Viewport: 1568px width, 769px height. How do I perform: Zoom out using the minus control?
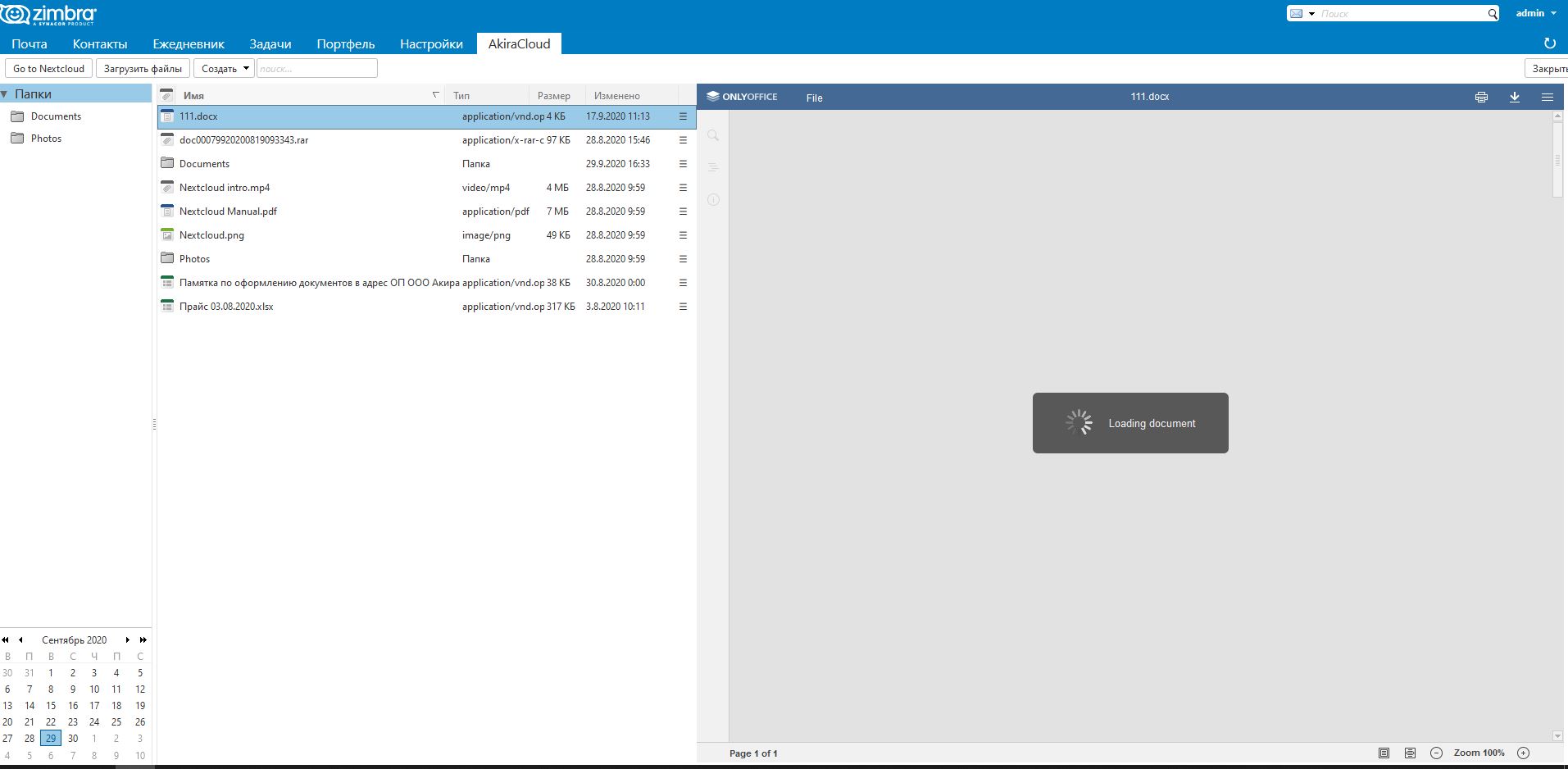point(1436,753)
